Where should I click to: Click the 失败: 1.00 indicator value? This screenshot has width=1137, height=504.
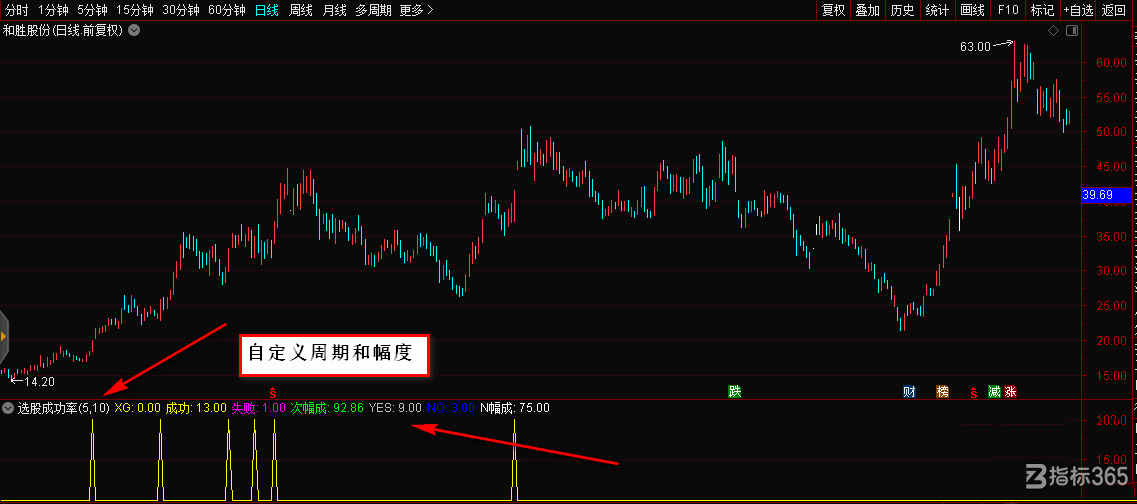click(258, 408)
